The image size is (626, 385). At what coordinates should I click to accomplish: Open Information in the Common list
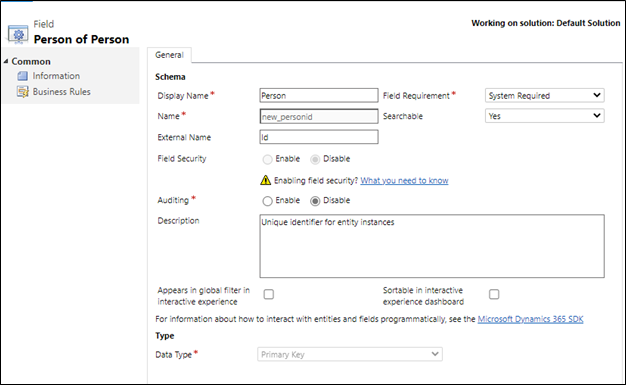[x=56, y=76]
